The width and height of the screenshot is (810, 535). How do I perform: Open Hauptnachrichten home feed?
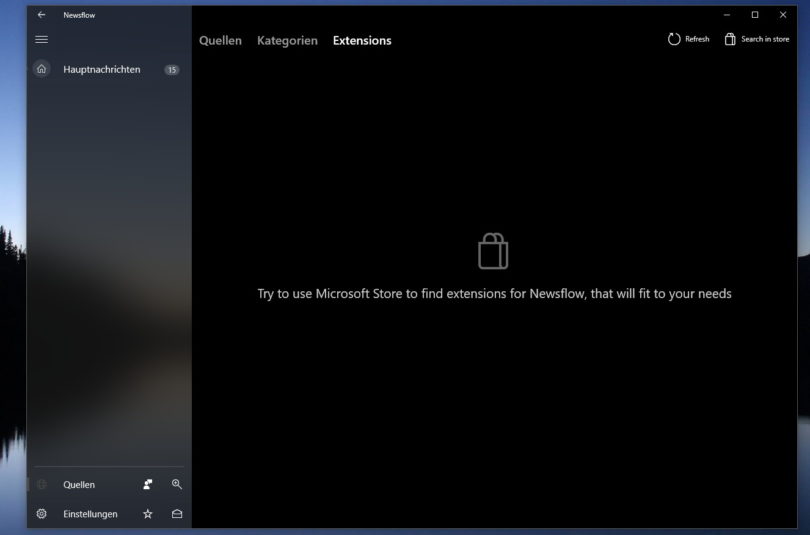[x=109, y=69]
